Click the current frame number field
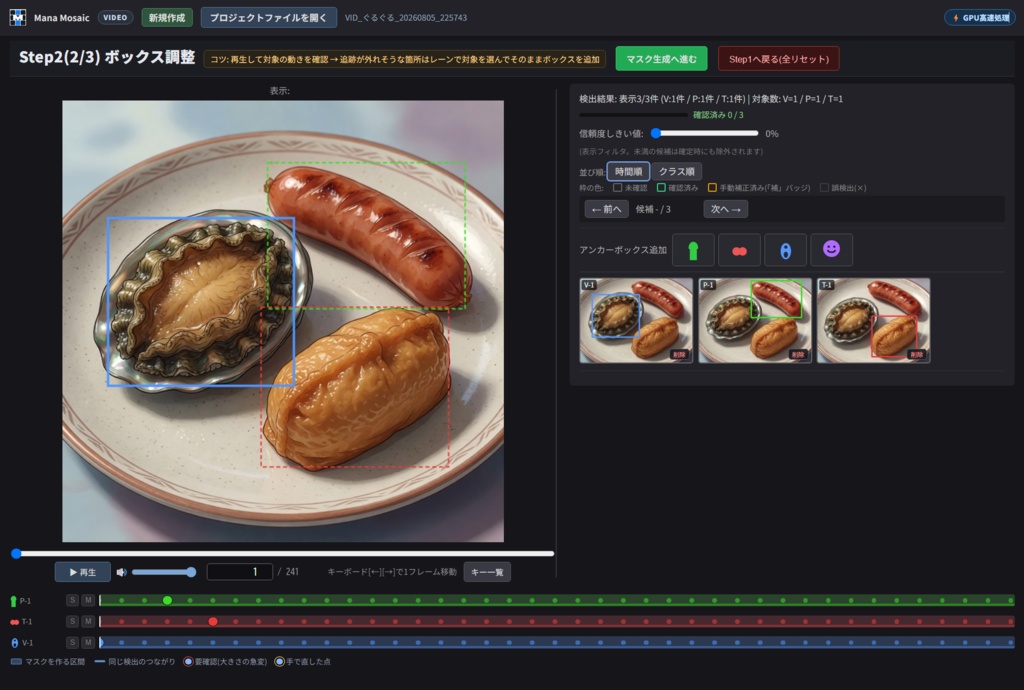This screenshot has width=1024, height=690. 240,572
